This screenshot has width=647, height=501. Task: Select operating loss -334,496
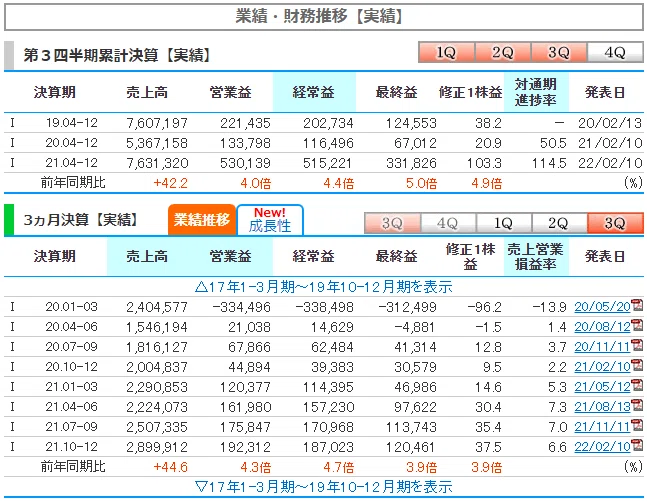click(x=241, y=307)
